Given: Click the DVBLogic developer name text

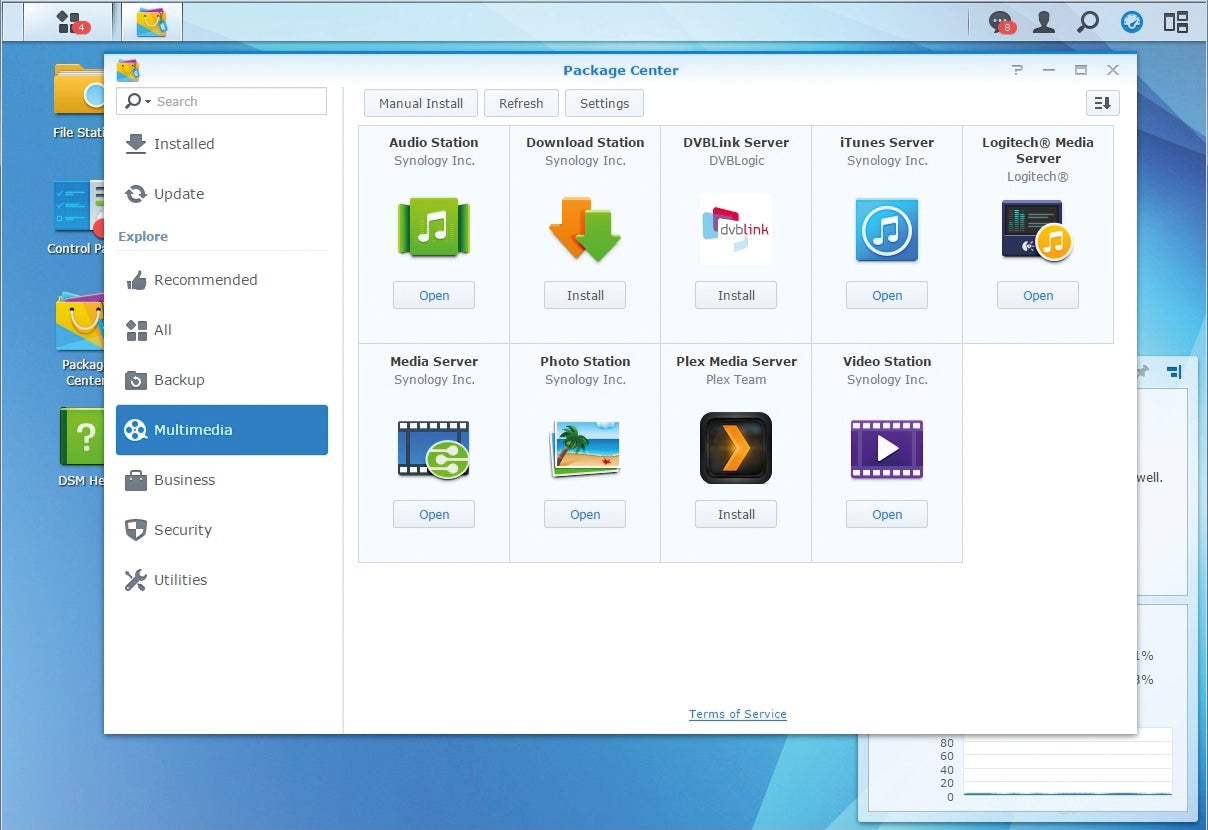Looking at the screenshot, I should 736,160.
